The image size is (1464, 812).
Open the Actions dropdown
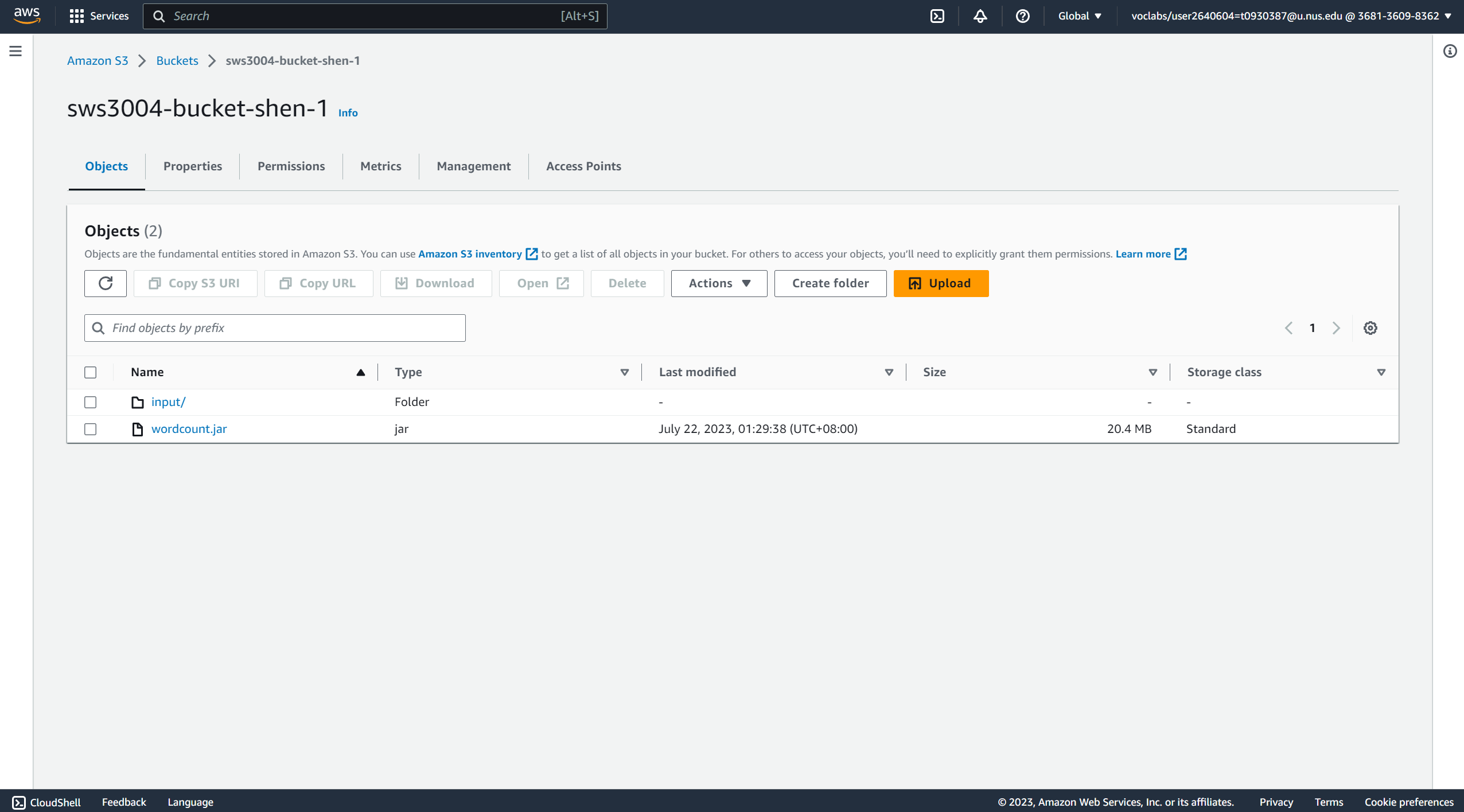(719, 283)
